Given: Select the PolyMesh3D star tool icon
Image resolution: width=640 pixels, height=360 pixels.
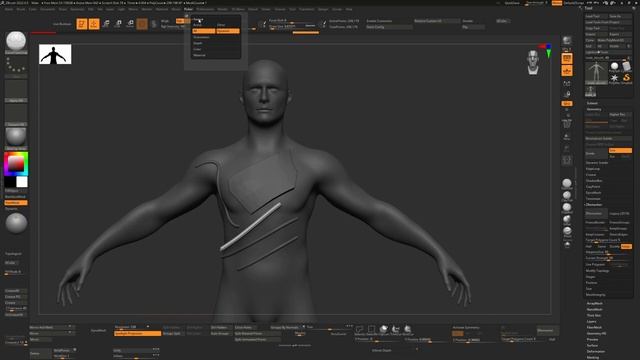Looking at the screenshot, I should click(x=614, y=78).
